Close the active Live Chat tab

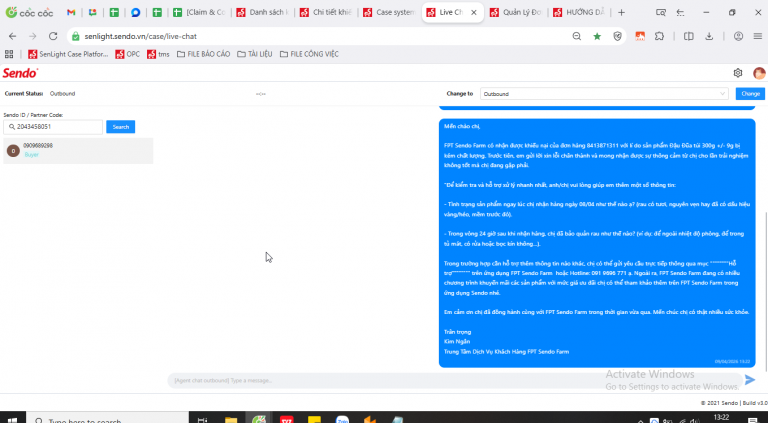[x=474, y=13]
